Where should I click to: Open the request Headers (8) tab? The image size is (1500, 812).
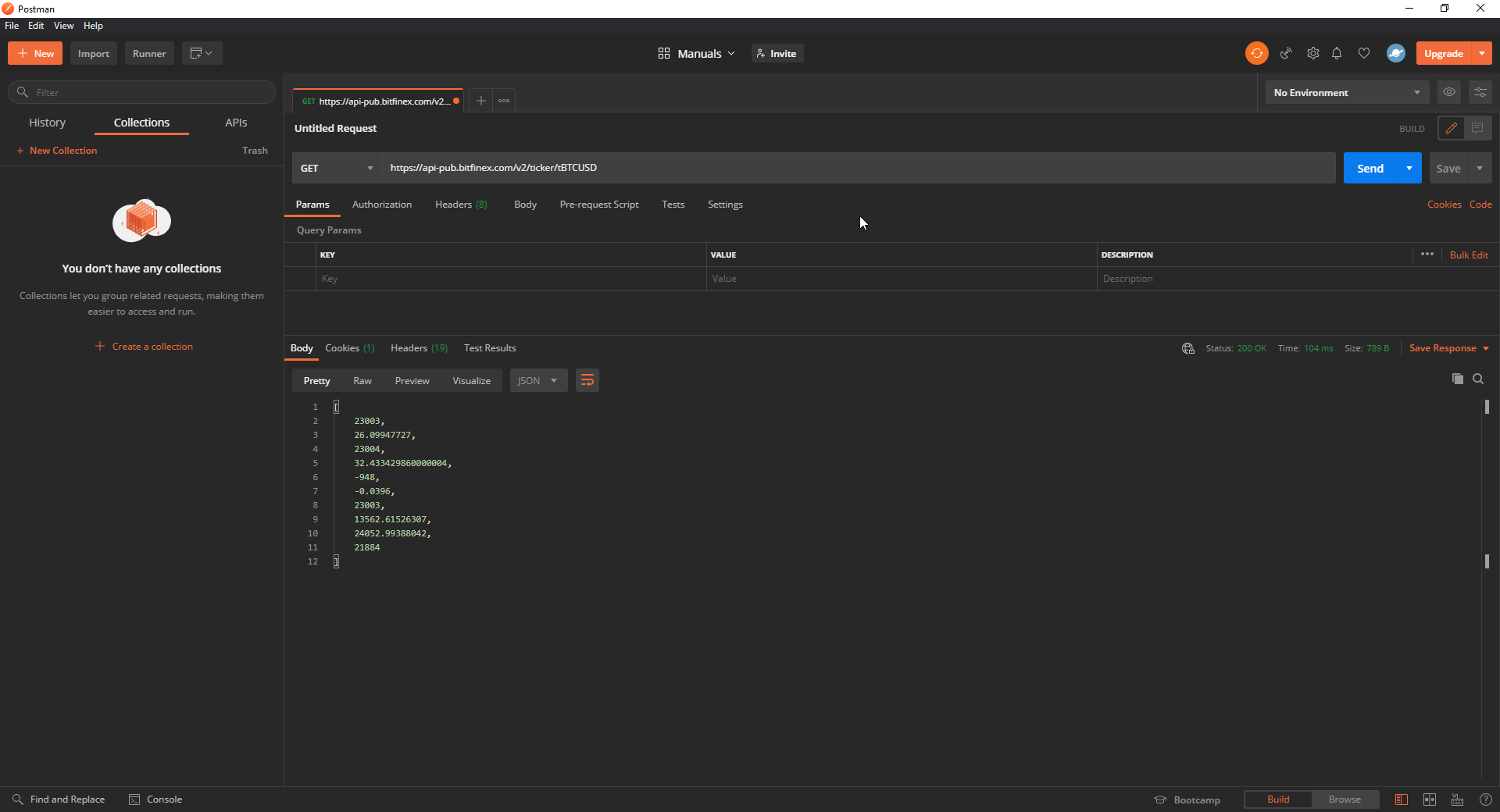coord(461,205)
